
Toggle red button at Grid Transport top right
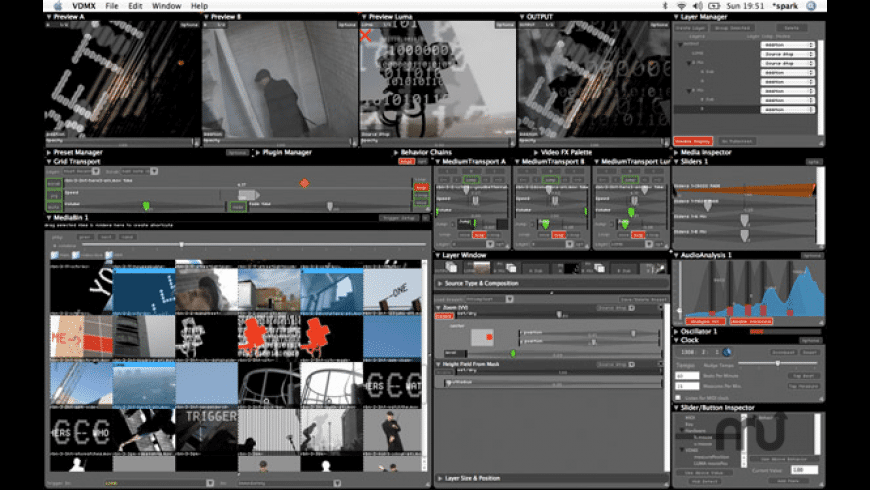406,161
